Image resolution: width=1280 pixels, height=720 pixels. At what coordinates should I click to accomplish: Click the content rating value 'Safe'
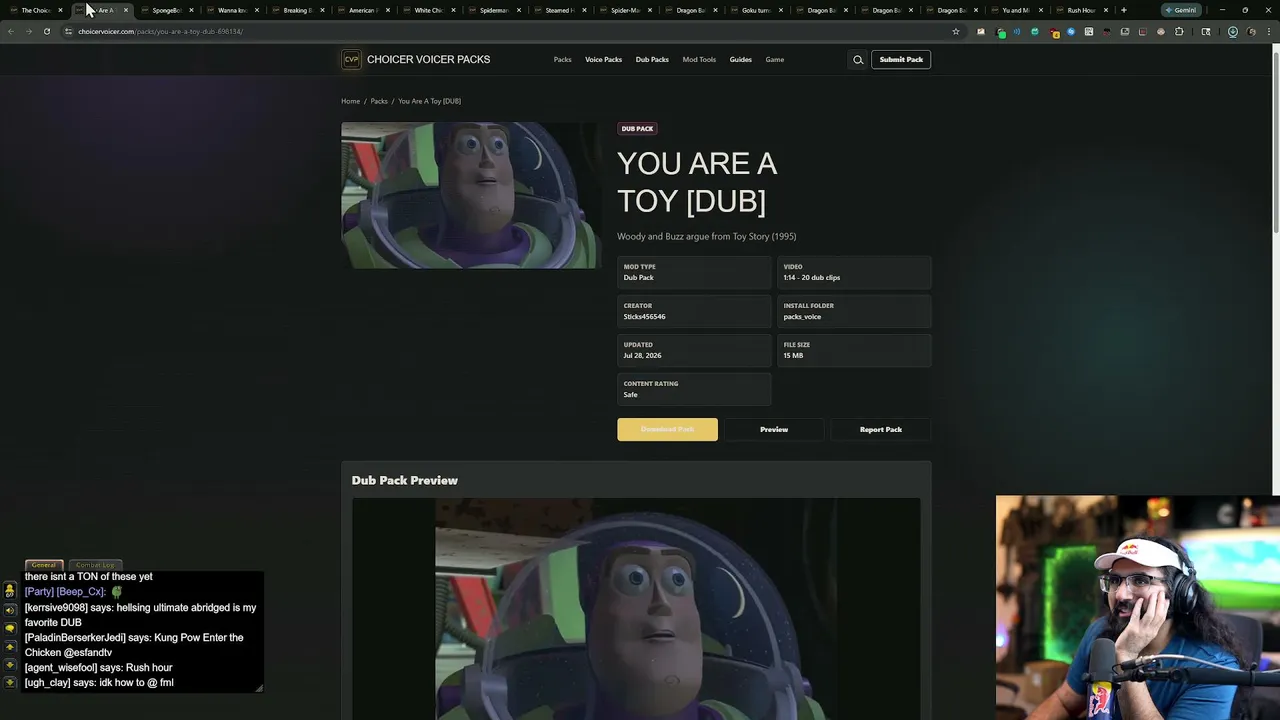pyautogui.click(x=630, y=395)
